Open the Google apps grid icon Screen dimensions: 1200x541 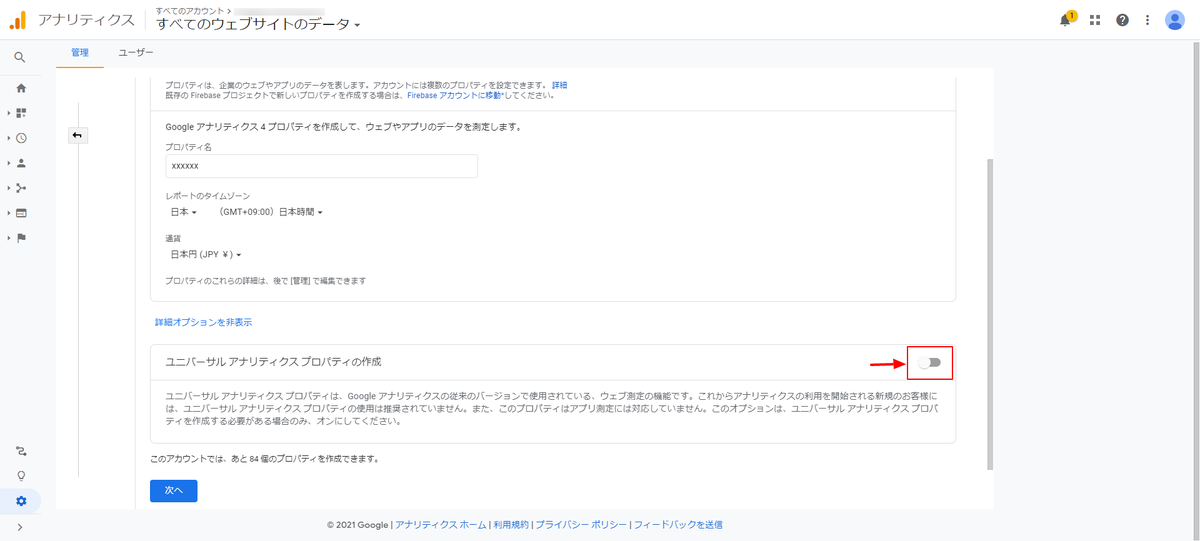click(x=1095, y=20)
